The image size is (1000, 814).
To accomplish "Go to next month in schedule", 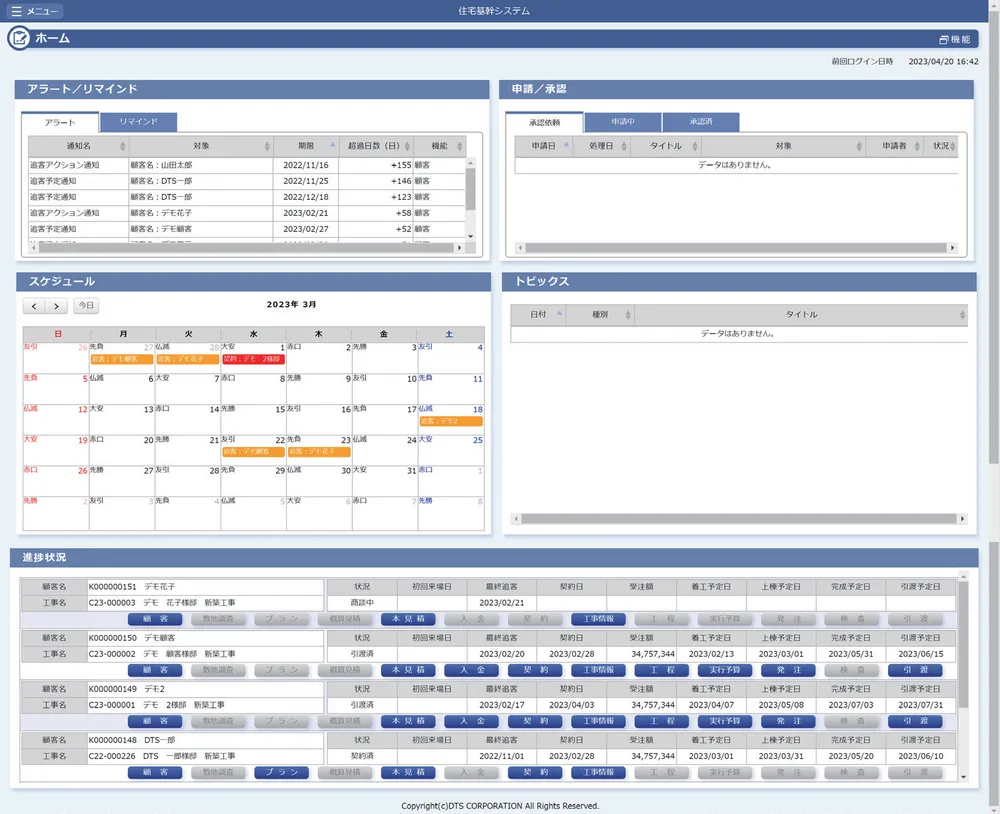I will point(56,306).
